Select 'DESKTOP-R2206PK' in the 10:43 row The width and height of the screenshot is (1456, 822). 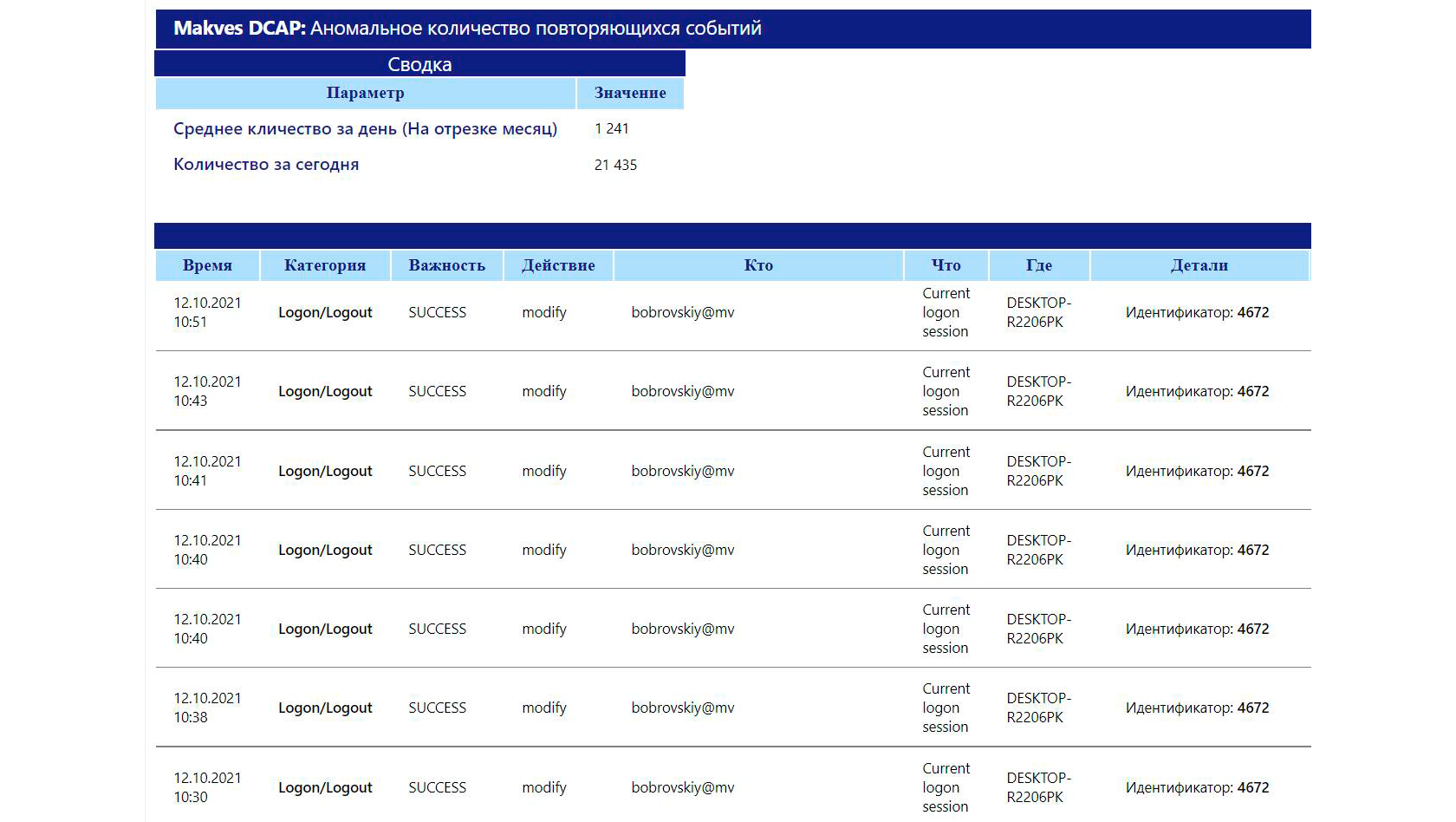click(1039, 391)
